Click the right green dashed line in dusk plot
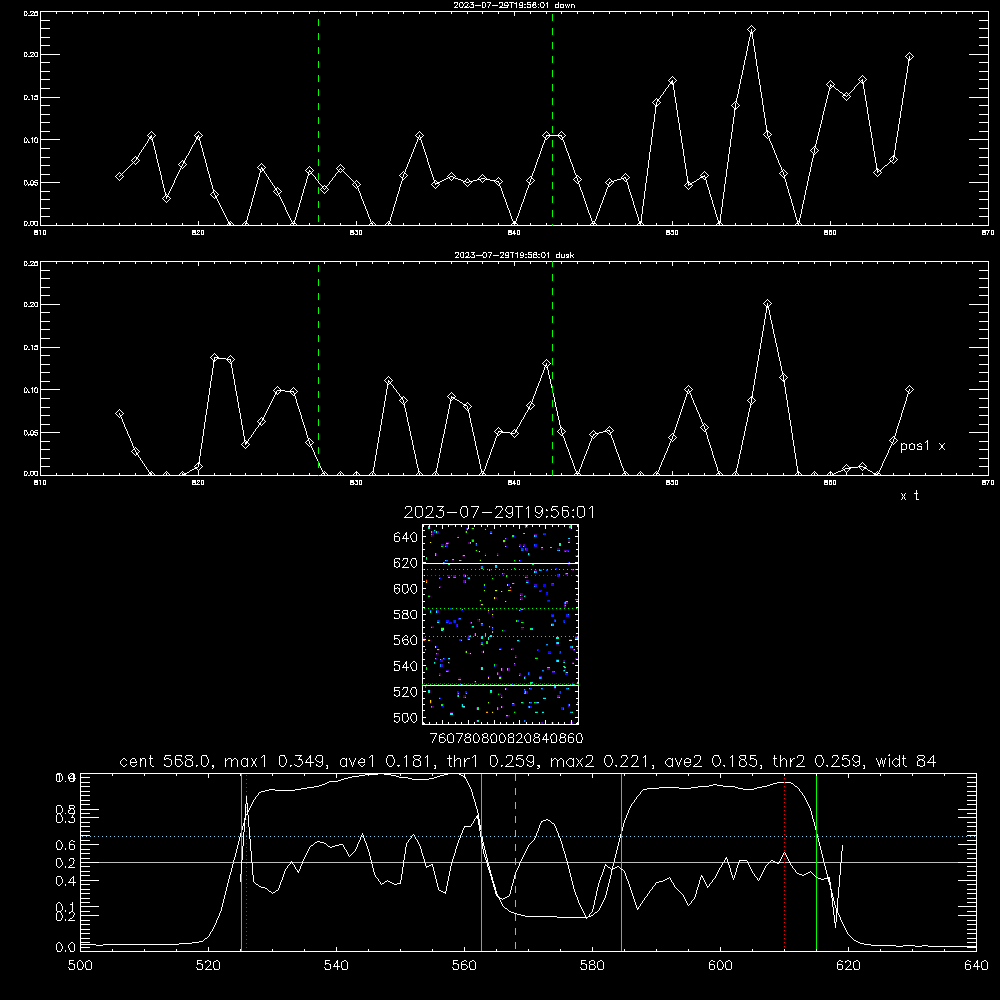 click(x=552, y=368)
